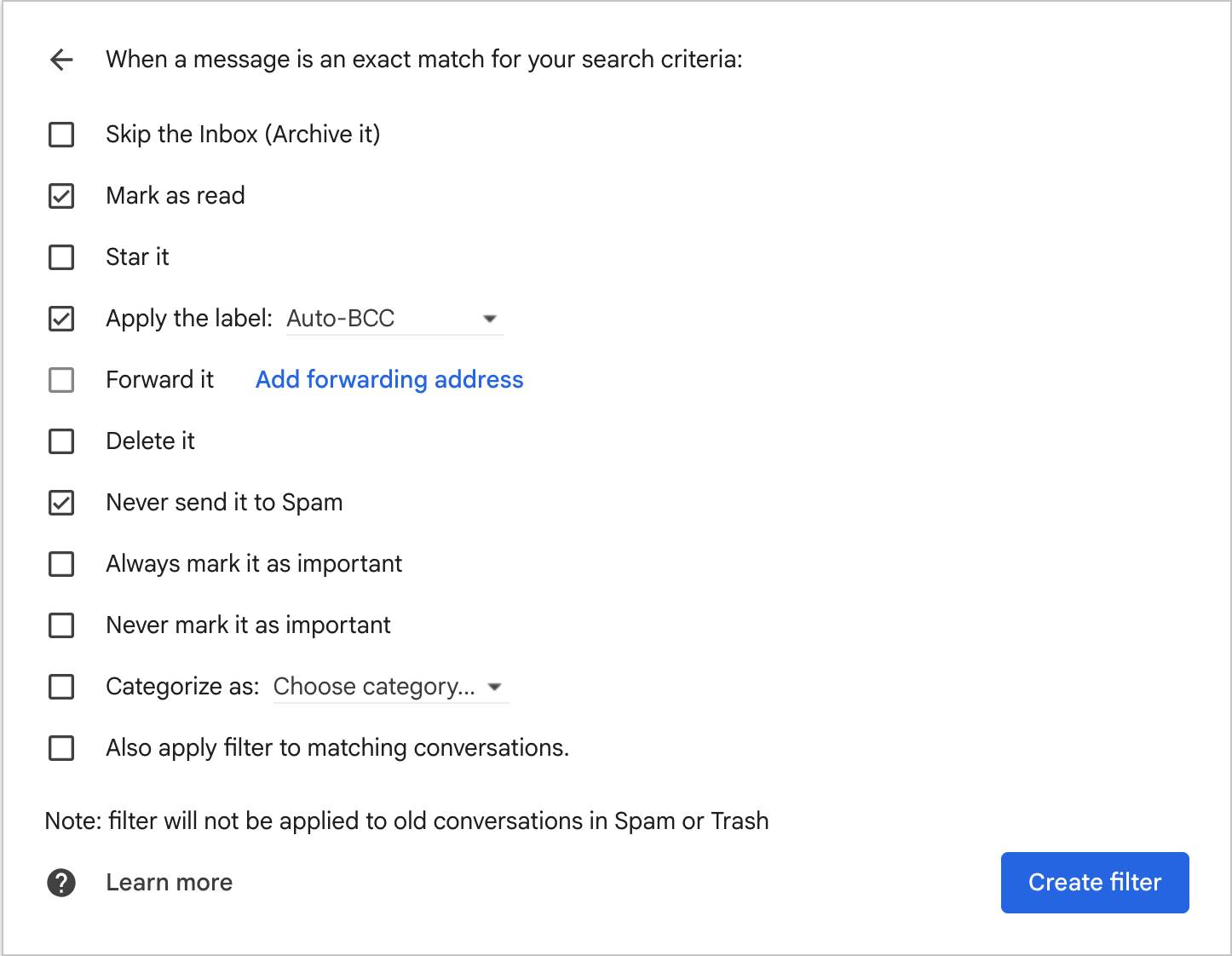Click the Create filter button
This screenshot has height=956, width=1232.
click(1094, 882)
